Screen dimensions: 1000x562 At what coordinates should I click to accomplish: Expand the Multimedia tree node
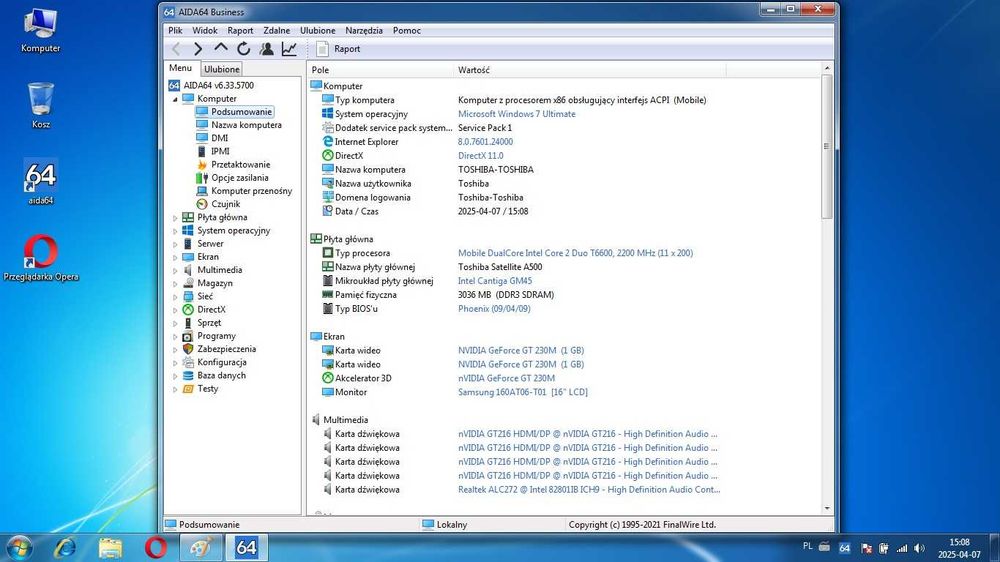click(x=175, y=270)
